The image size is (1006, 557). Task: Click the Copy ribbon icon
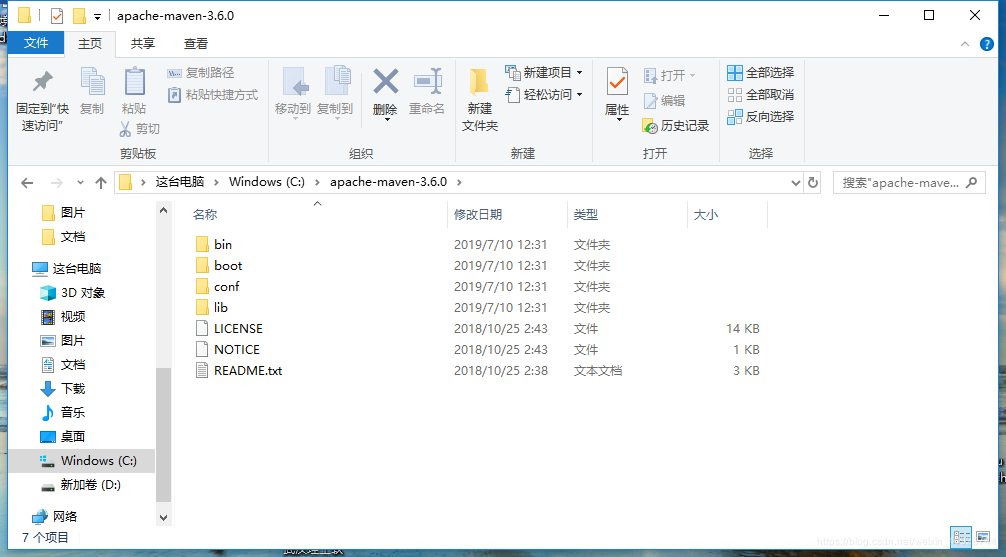click(x=92, y=90)
